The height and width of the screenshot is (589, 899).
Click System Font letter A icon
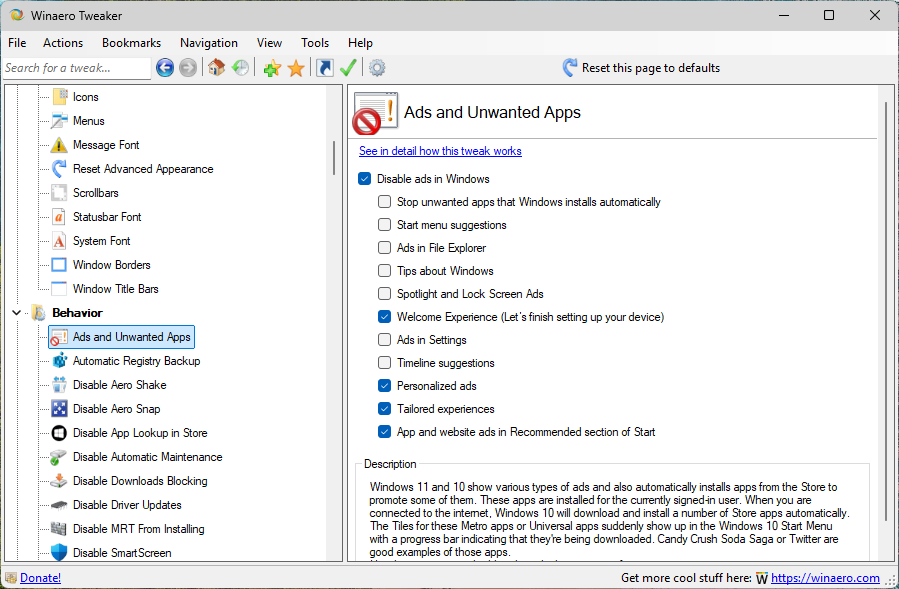[x=59, y=241]
